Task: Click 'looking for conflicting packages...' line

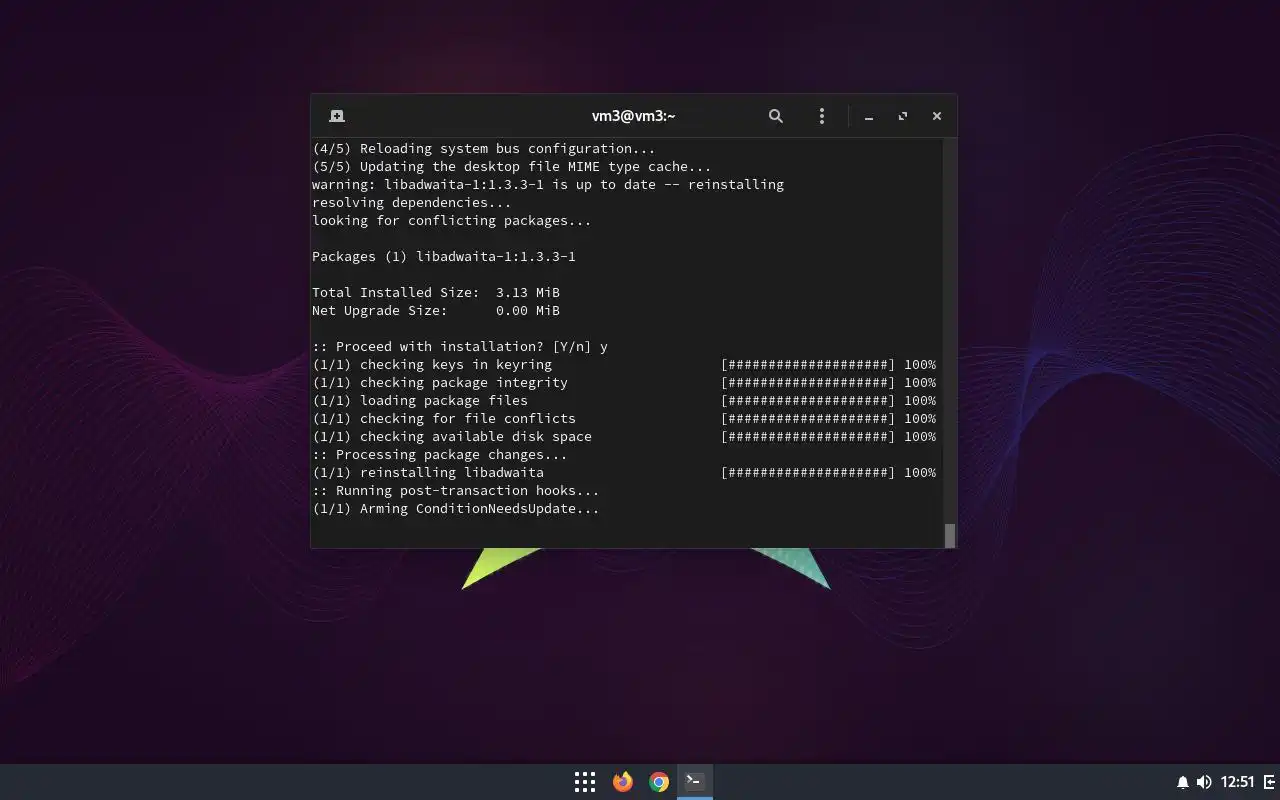Action: [x=452, y=220]
